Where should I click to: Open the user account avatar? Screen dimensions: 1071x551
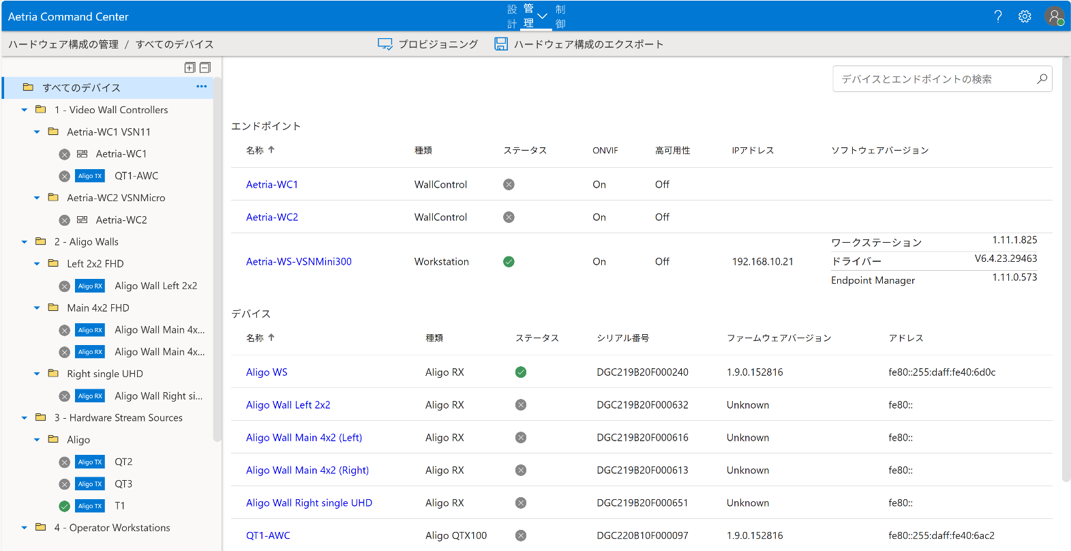click(x=1054, y=16)
